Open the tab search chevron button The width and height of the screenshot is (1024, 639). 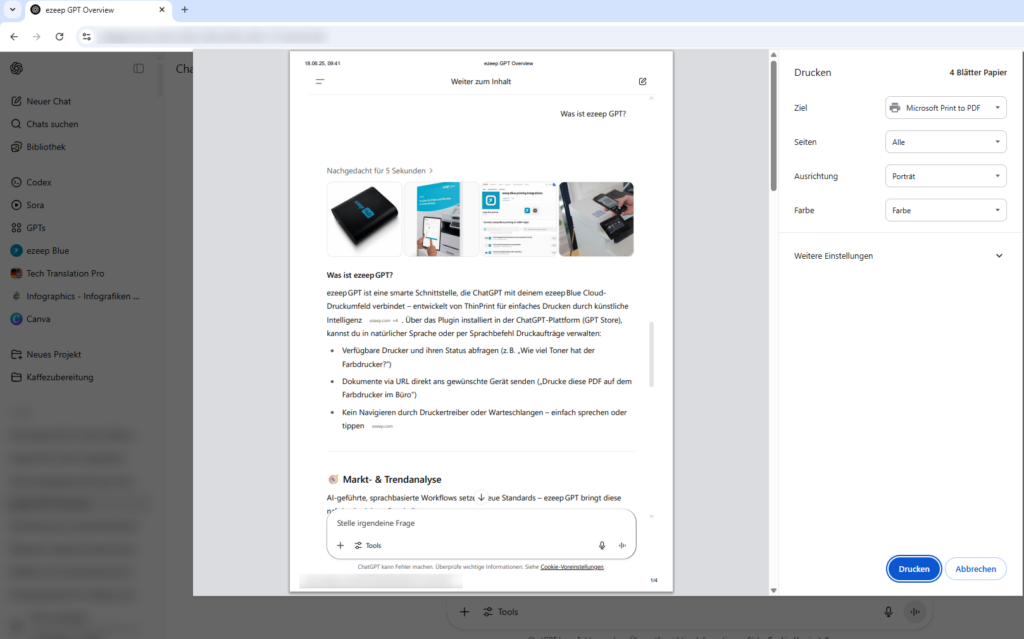coord(12,10)
